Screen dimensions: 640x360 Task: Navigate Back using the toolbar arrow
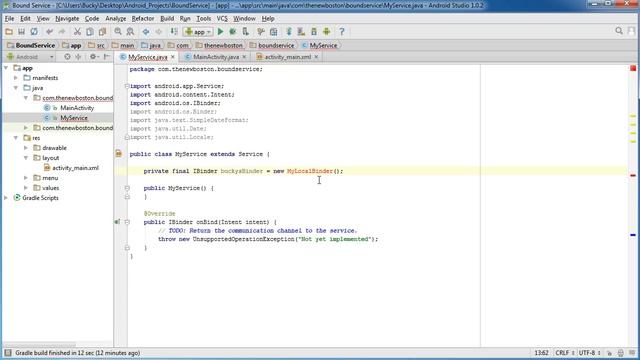pos(146,31)
